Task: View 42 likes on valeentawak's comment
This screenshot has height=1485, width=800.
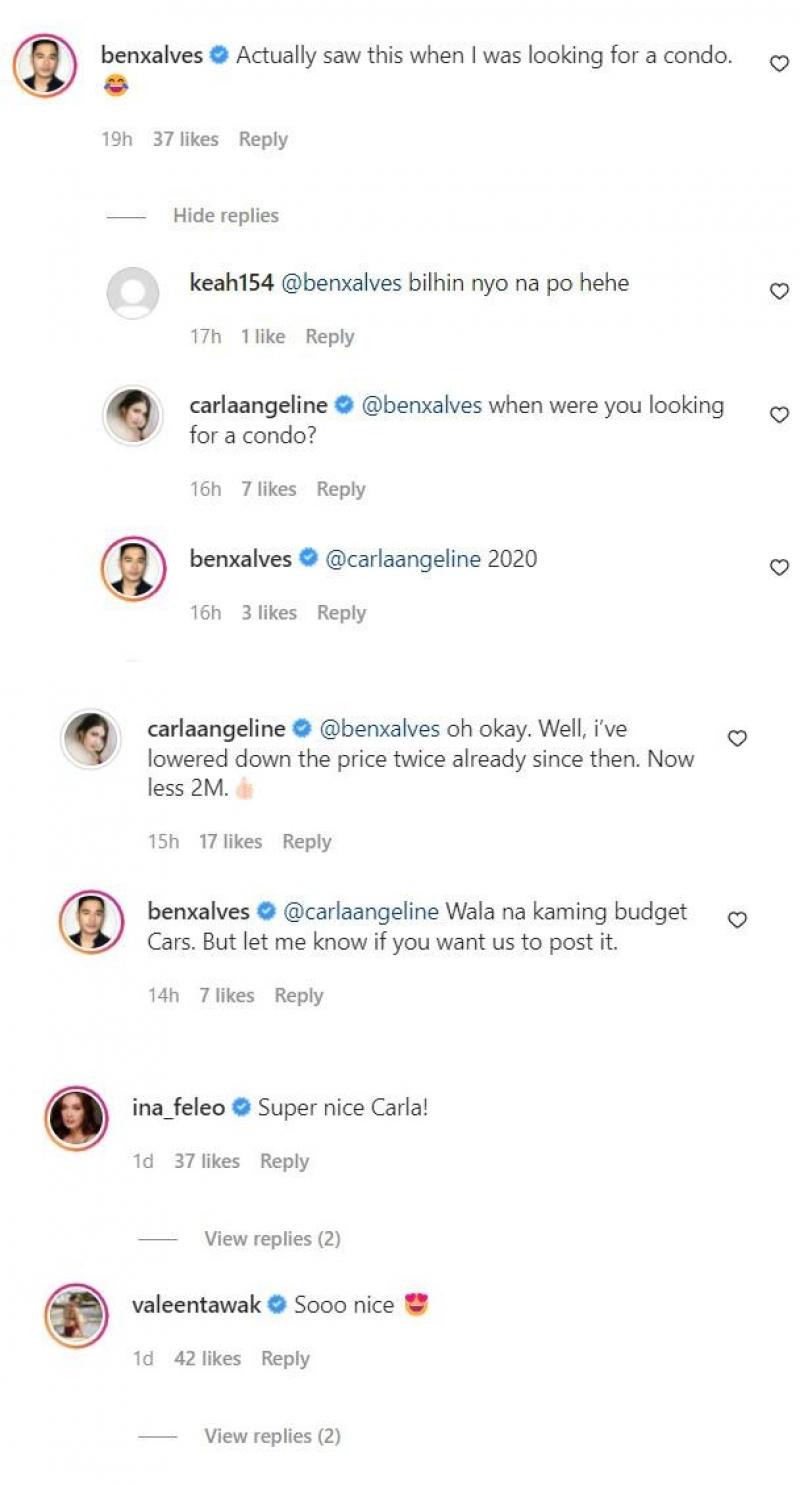Action: coord(207,1359)
